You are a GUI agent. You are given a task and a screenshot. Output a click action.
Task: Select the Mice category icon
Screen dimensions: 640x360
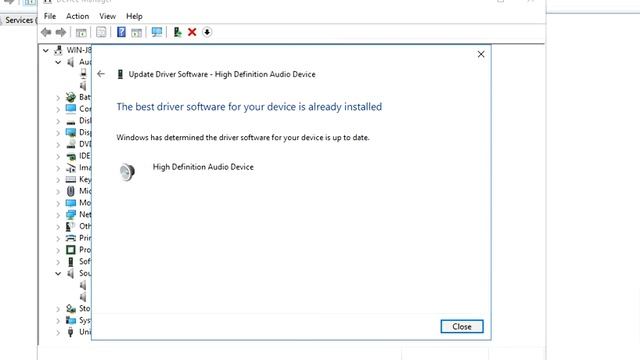71,191
